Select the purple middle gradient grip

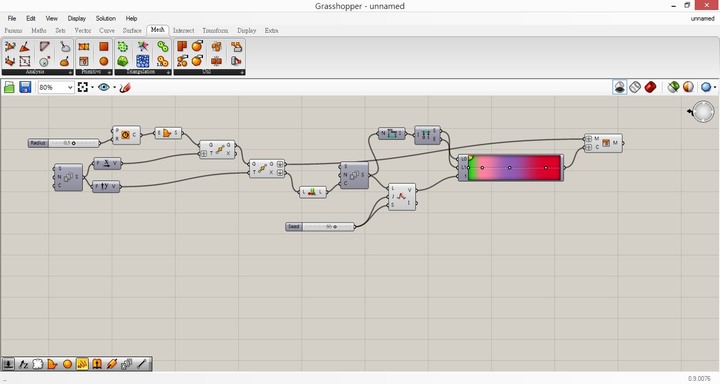510,168
